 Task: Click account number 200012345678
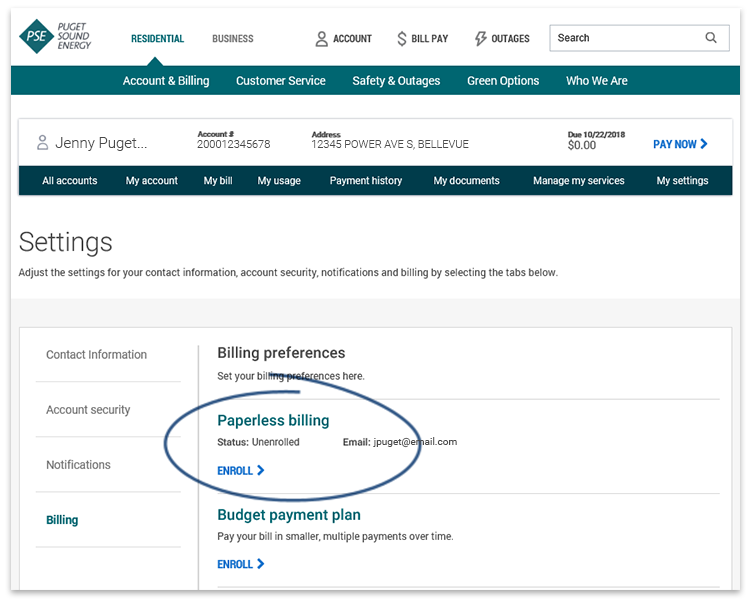click(233, 144)
